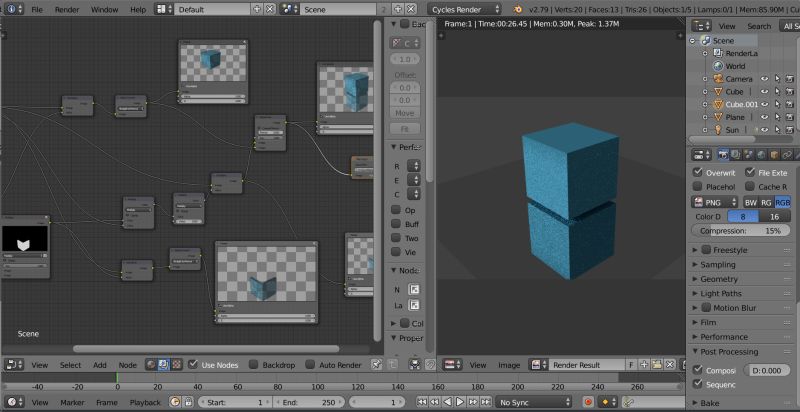Open the Help menu
Image resolution: width=800 pixels, height=412 pixels.
pyautogui.click(x=138, y=9)
